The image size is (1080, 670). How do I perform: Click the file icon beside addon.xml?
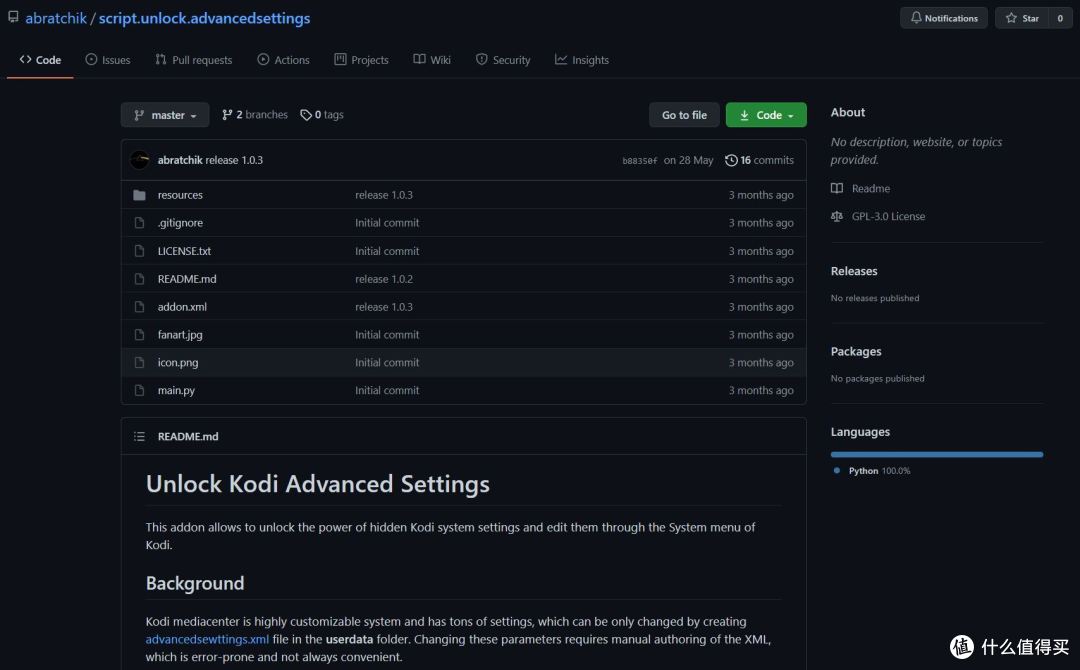pyautogui.click(x=139, y=306)
